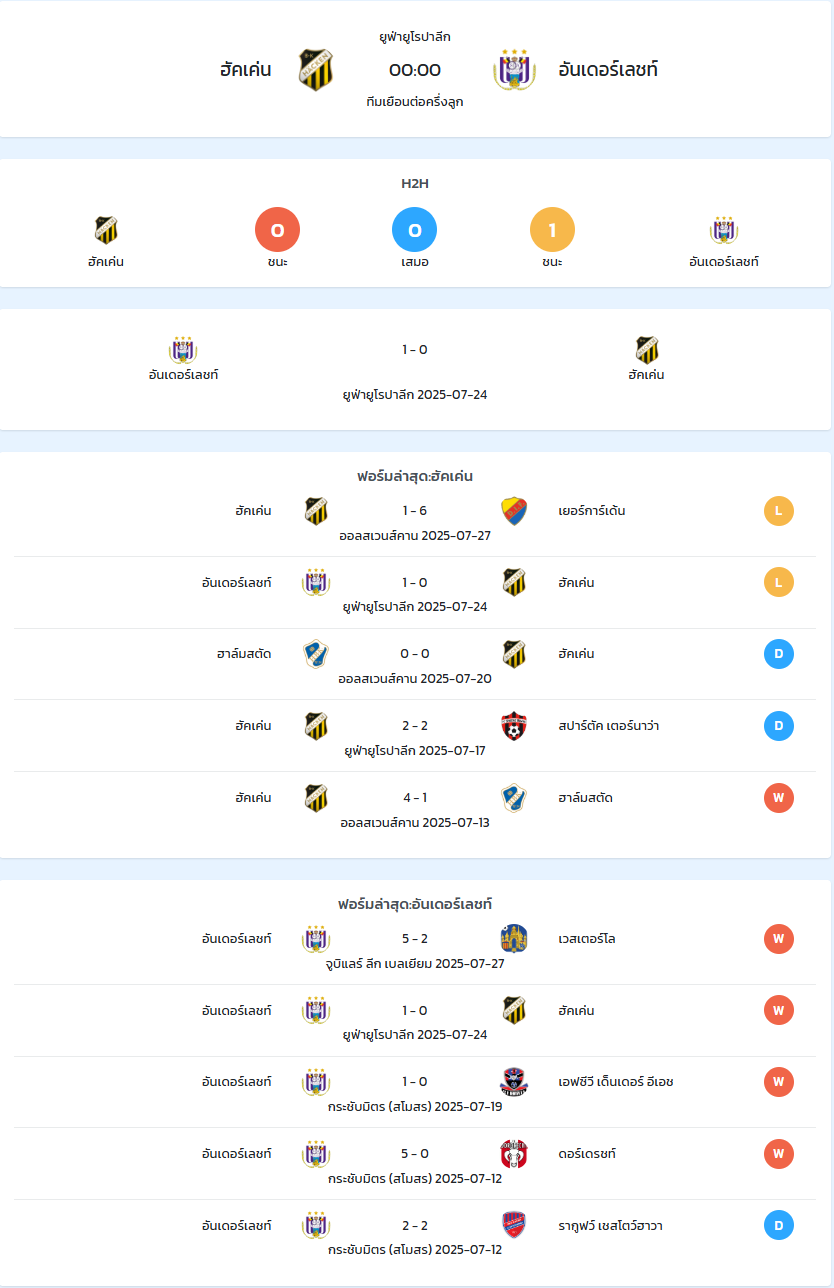Open the อันเดอร์เลชท์ team name in the header

tap(608, 70)
